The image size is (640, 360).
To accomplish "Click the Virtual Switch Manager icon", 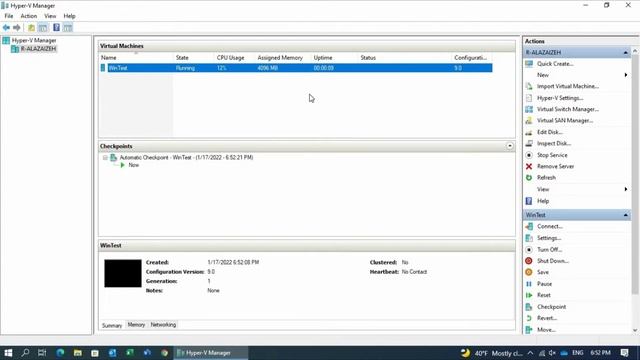I will (x=529, y=109).
